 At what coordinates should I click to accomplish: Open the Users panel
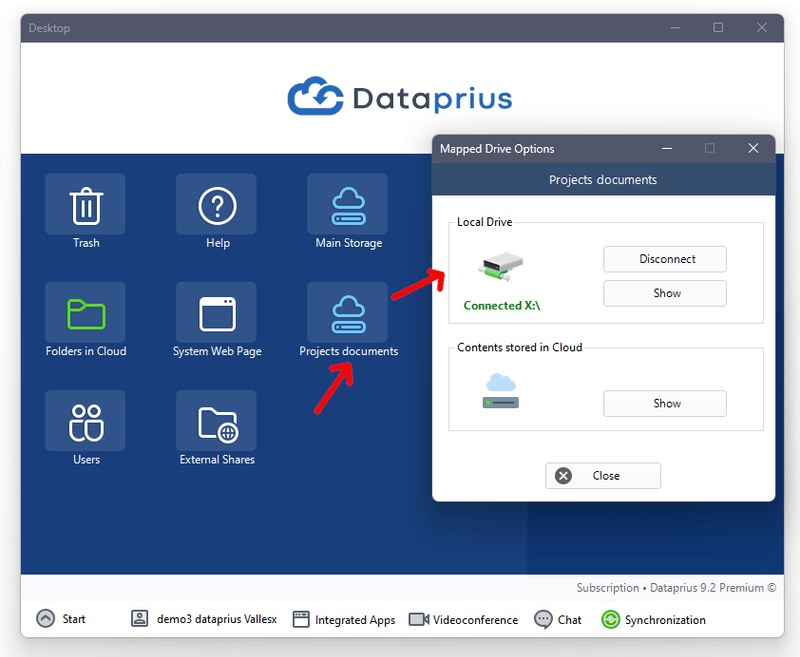click(85, 420)
